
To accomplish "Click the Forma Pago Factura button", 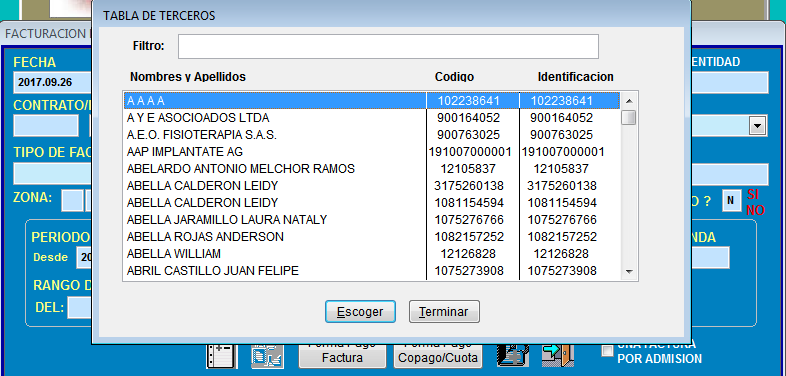I will [342, 356].
